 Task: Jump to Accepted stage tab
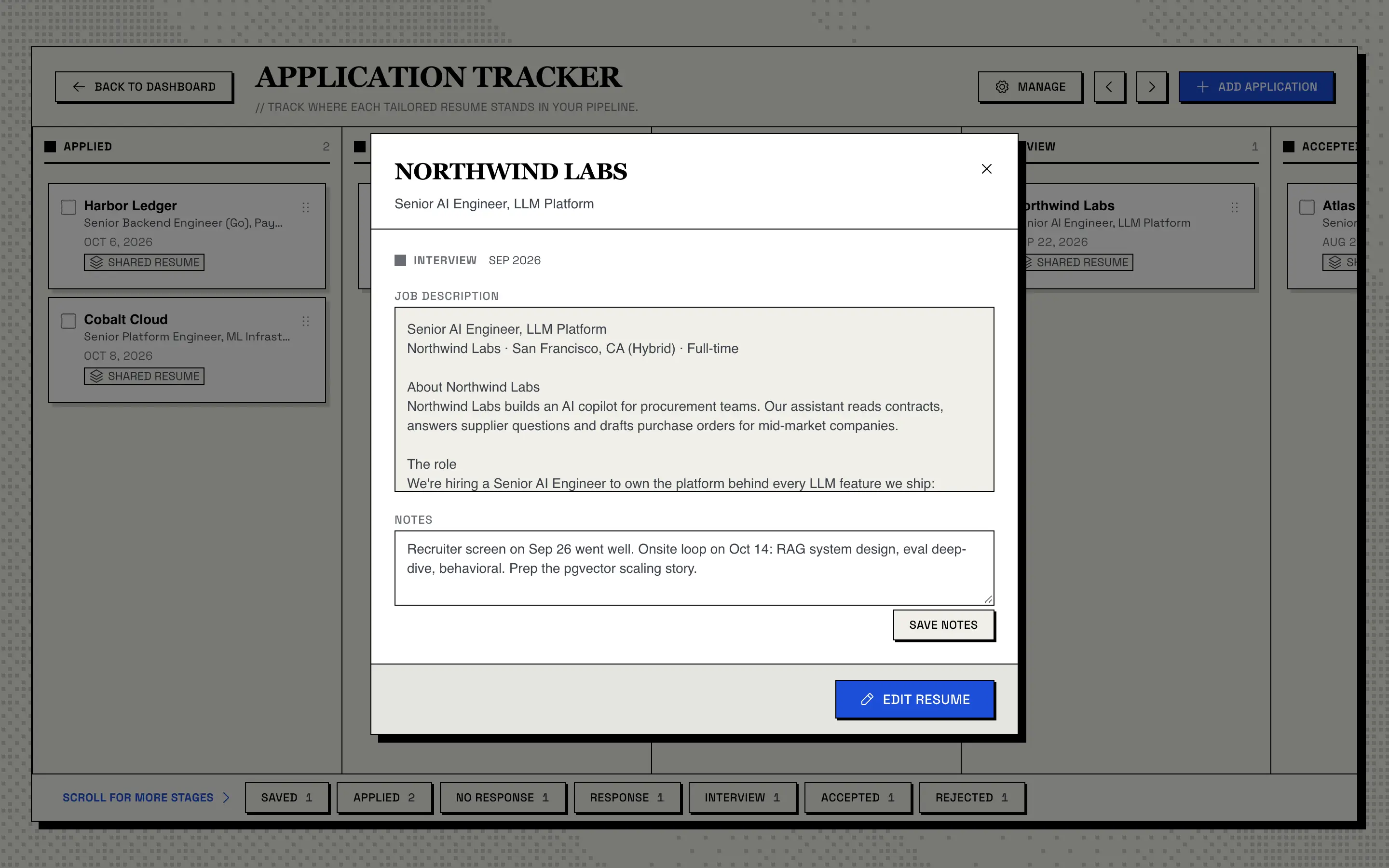[x=858, y=798]
